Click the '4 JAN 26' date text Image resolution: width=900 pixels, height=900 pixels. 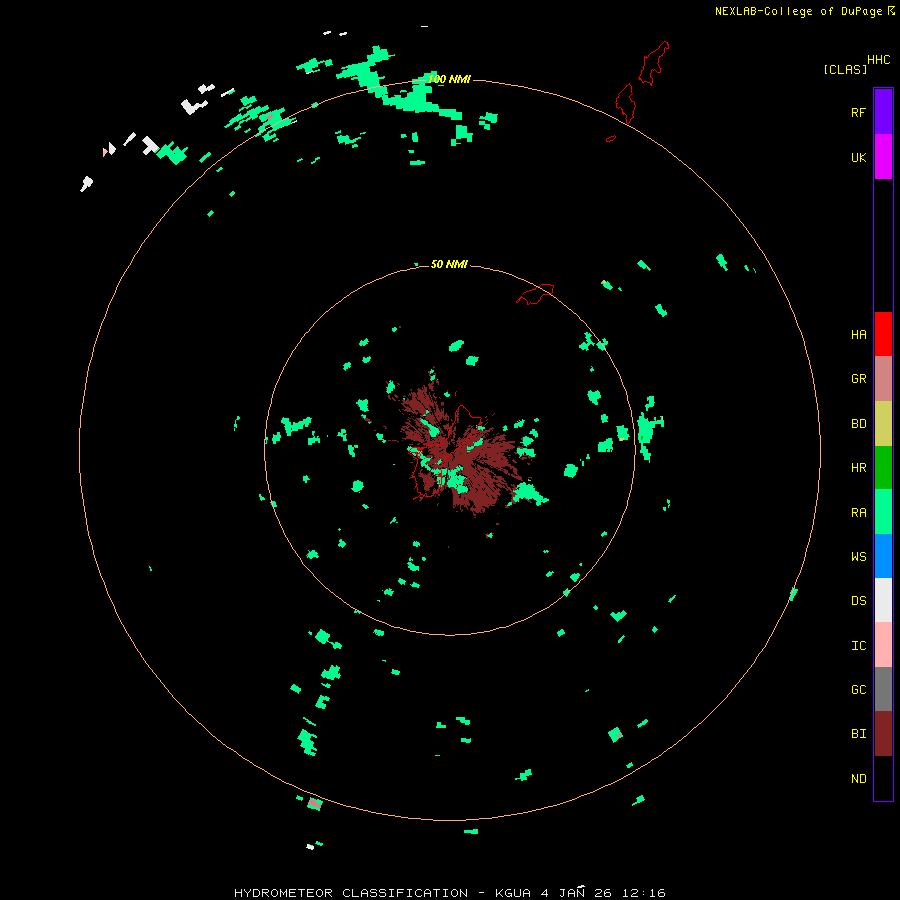(x=577, y=893)
